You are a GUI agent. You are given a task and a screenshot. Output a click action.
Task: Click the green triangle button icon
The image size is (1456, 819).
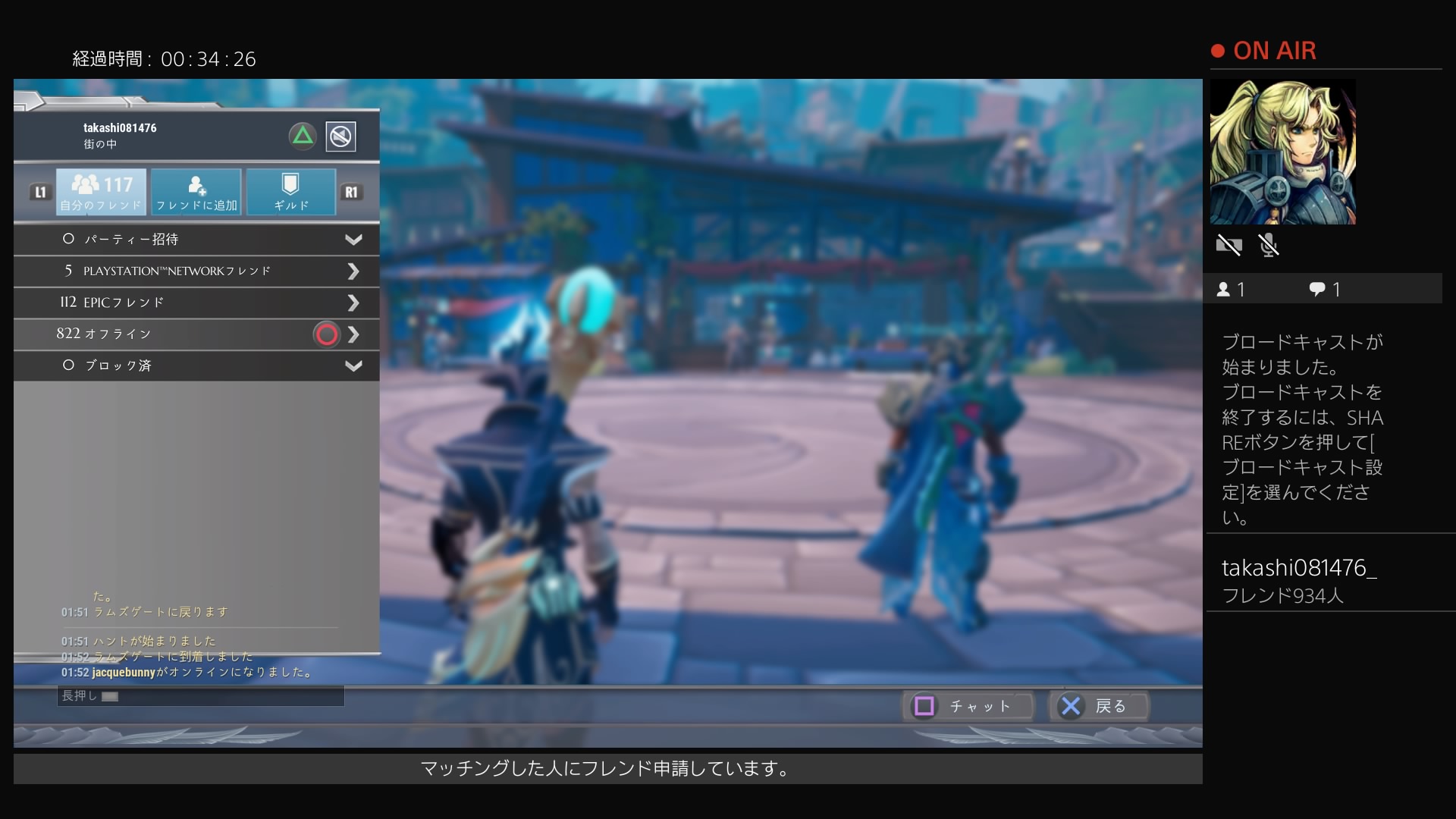point(303,136)
